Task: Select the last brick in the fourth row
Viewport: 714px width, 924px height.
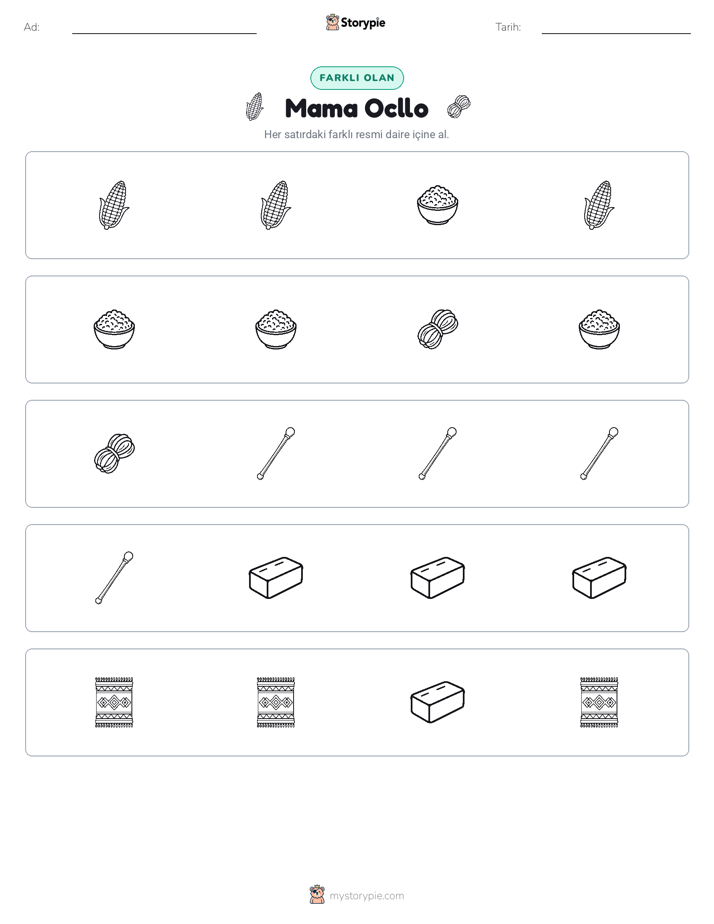Action: (x=599, y=578)
